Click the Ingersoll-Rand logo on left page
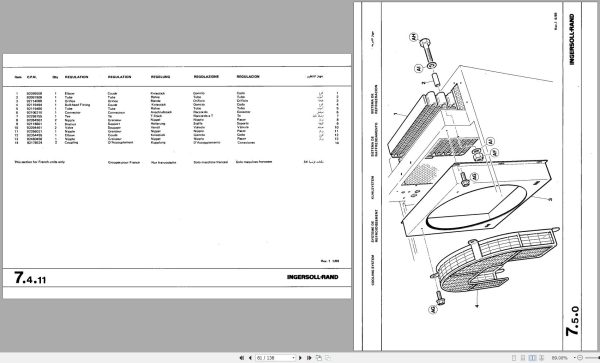This screenshot has width=600, height=363. coord(313,277)
